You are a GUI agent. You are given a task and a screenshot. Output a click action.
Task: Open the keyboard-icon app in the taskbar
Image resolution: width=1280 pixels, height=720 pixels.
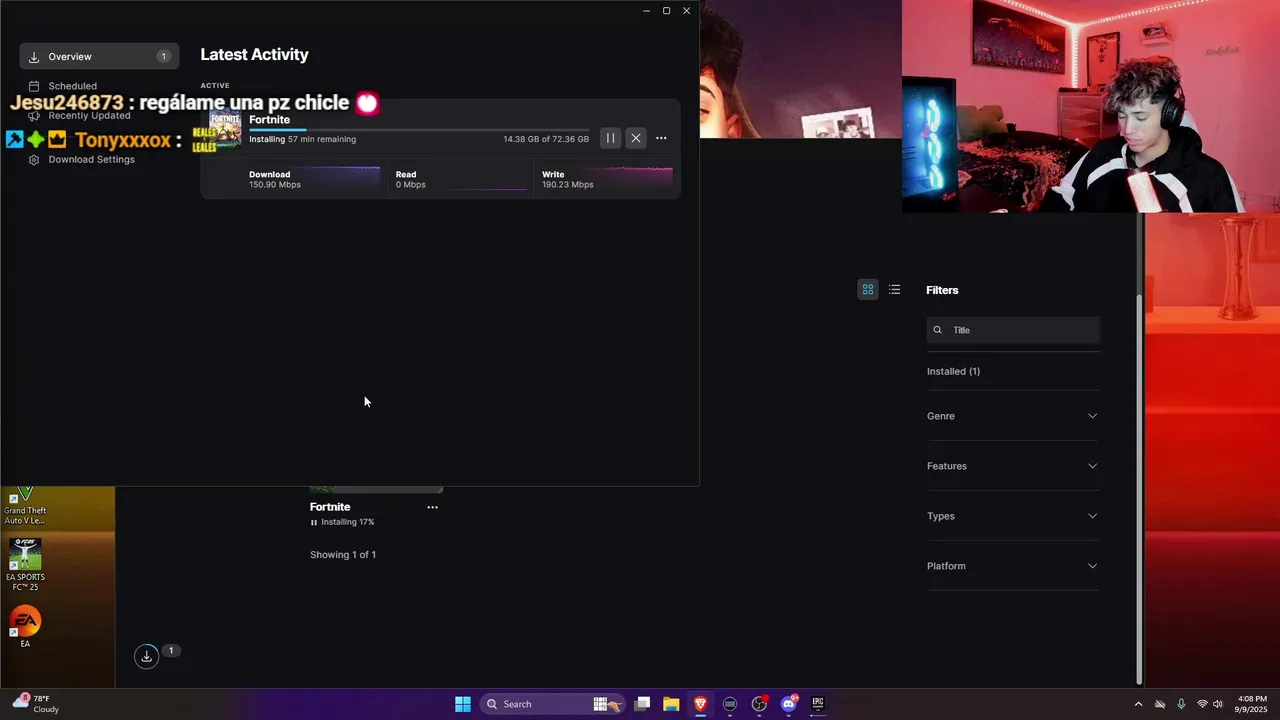pos(730,704)
